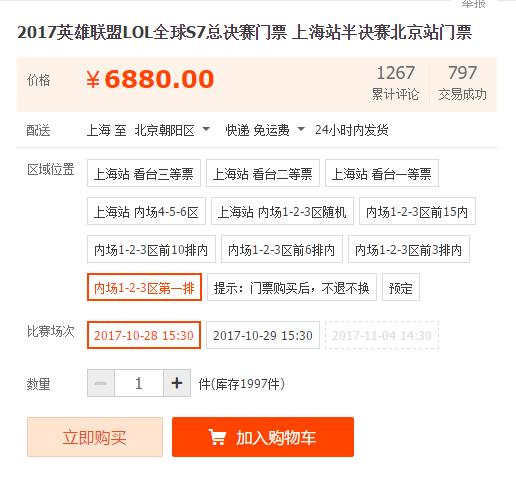Image resolution: width=516 pixels, height=482 pixels.
Task: Click 加入购物车 add to cart button
Action: [x=263, y=437]
